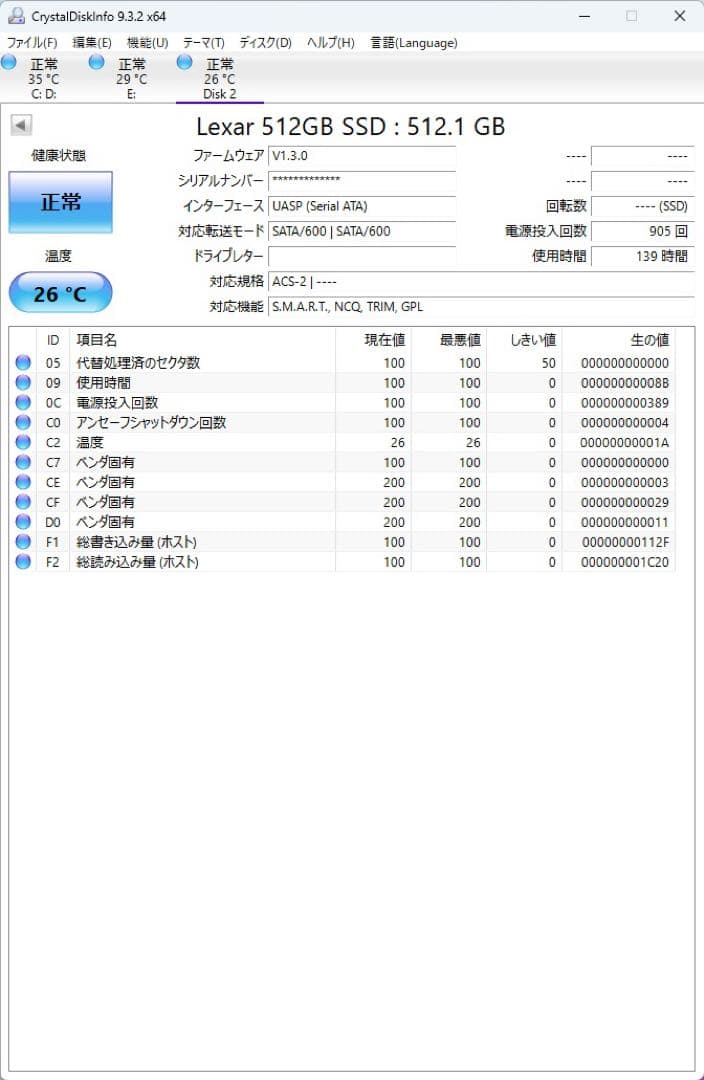Open the ファイル(F) menu

[32, 43]
